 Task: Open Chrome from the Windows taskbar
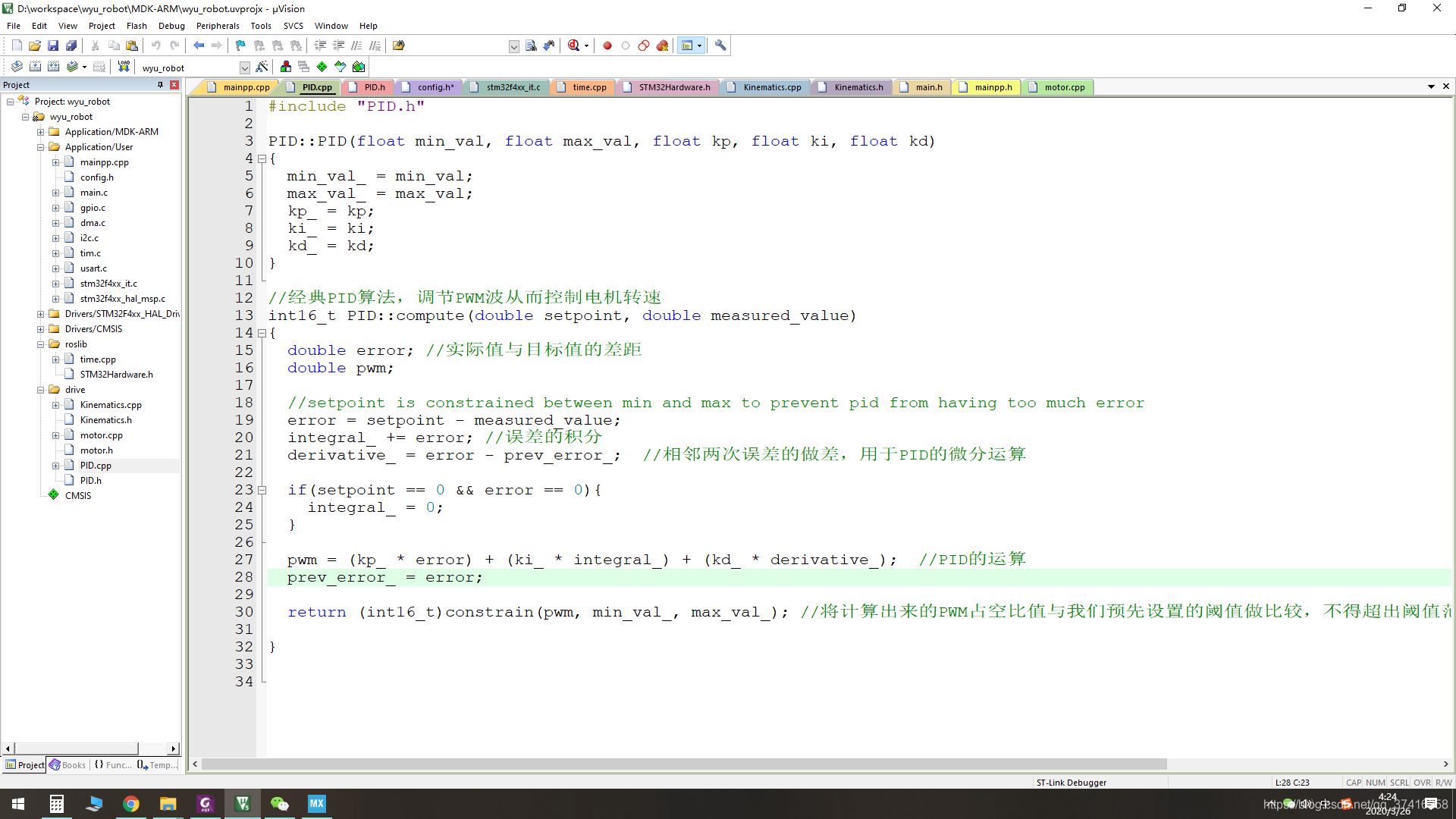pos(131,804)
